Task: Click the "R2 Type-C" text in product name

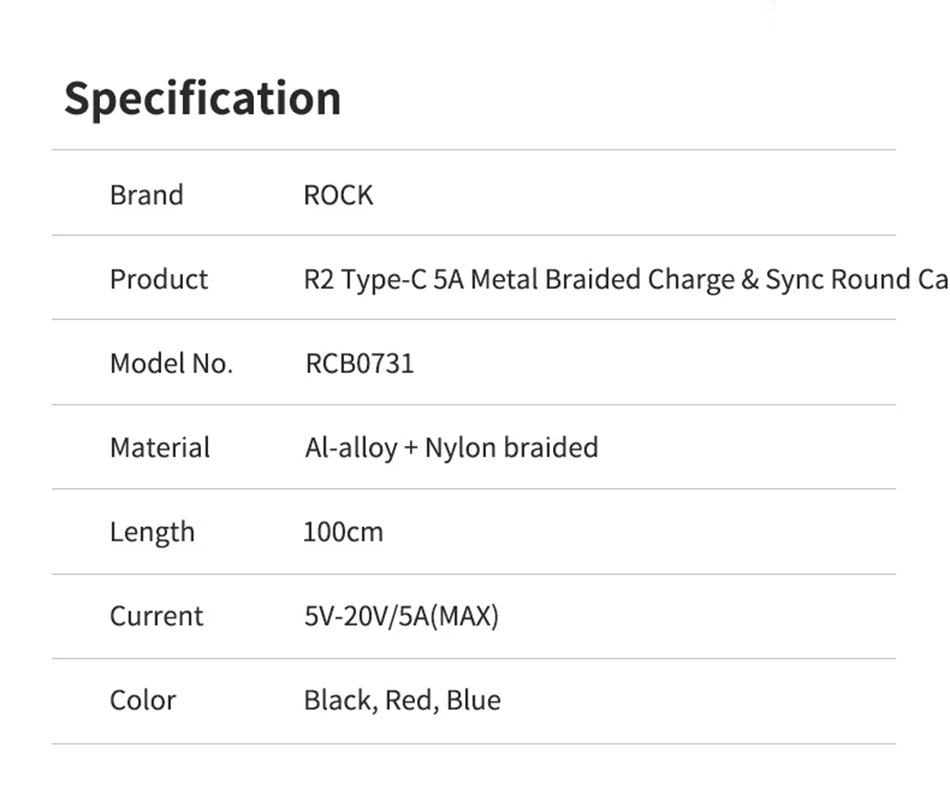Action: click(366, 279)
